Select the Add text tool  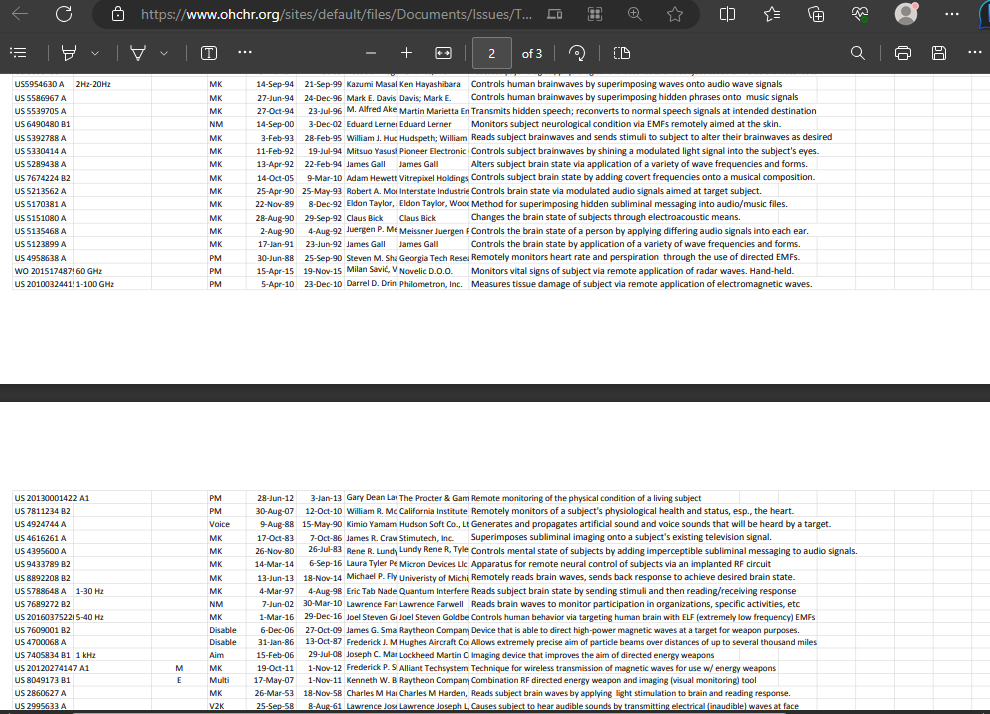click(209, 53)
